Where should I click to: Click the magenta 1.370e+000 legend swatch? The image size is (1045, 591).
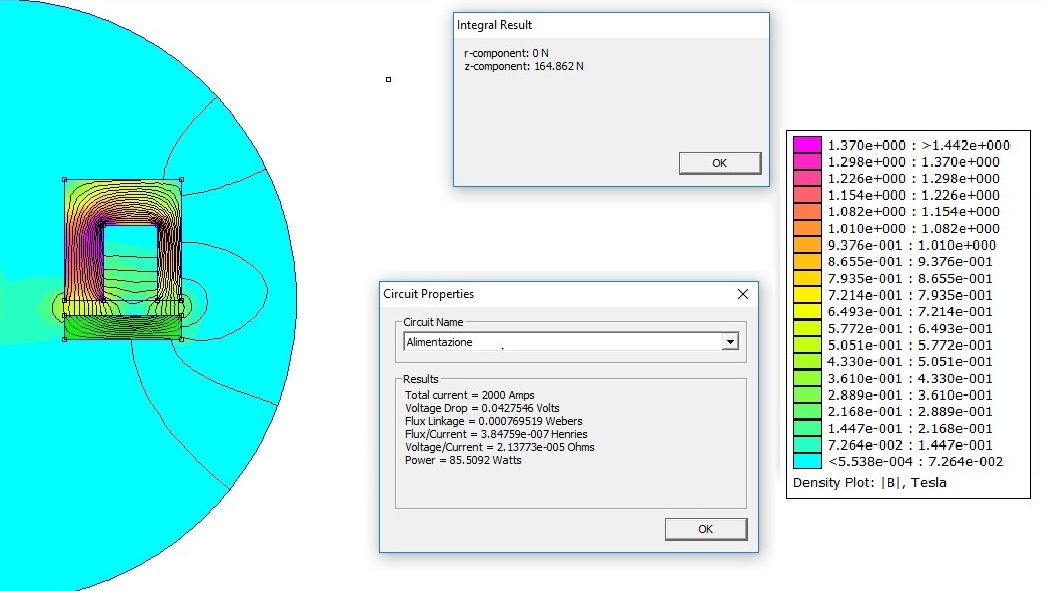tap(807, 145)
